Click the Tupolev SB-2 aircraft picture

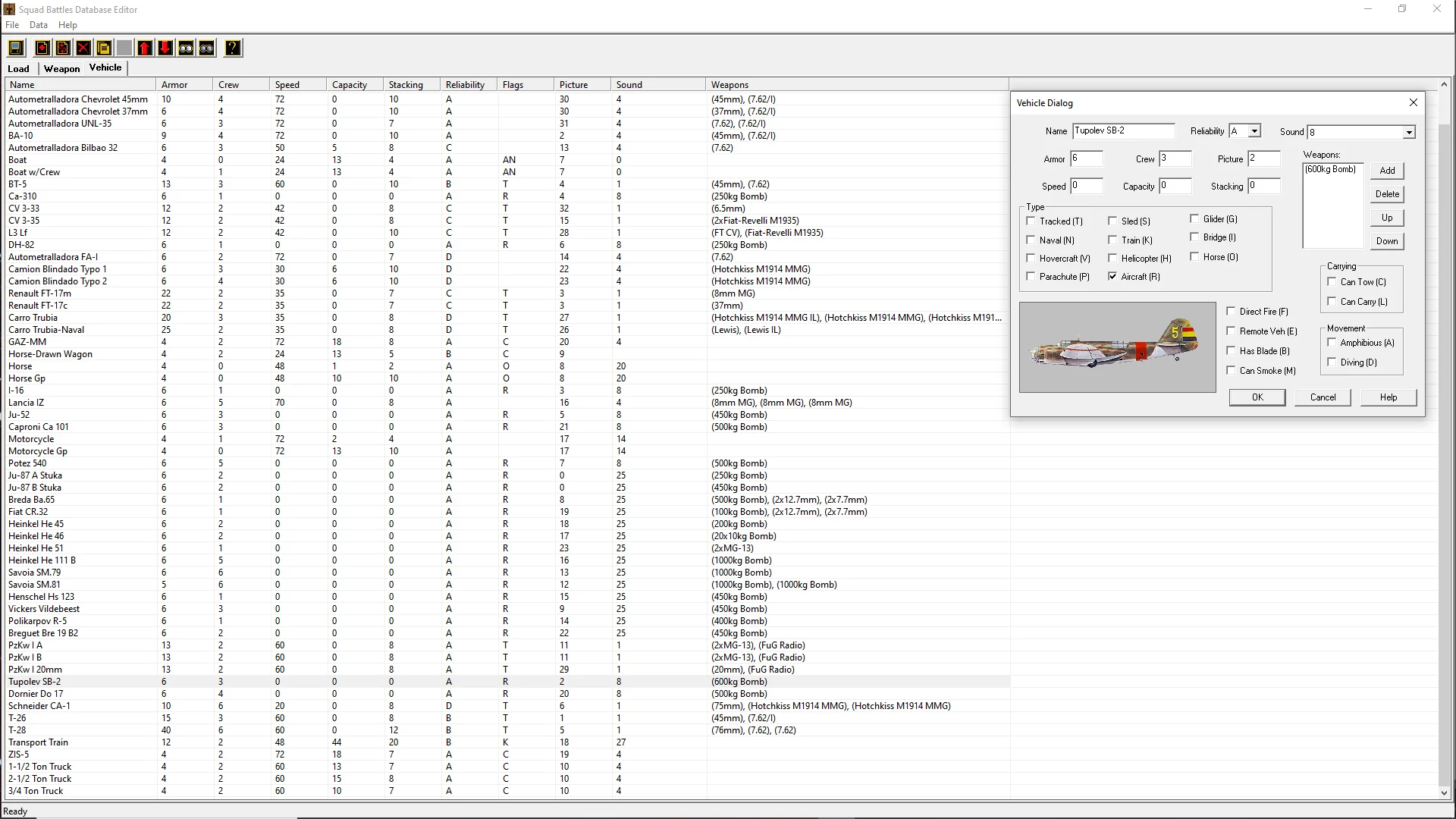coord(1117,347)
